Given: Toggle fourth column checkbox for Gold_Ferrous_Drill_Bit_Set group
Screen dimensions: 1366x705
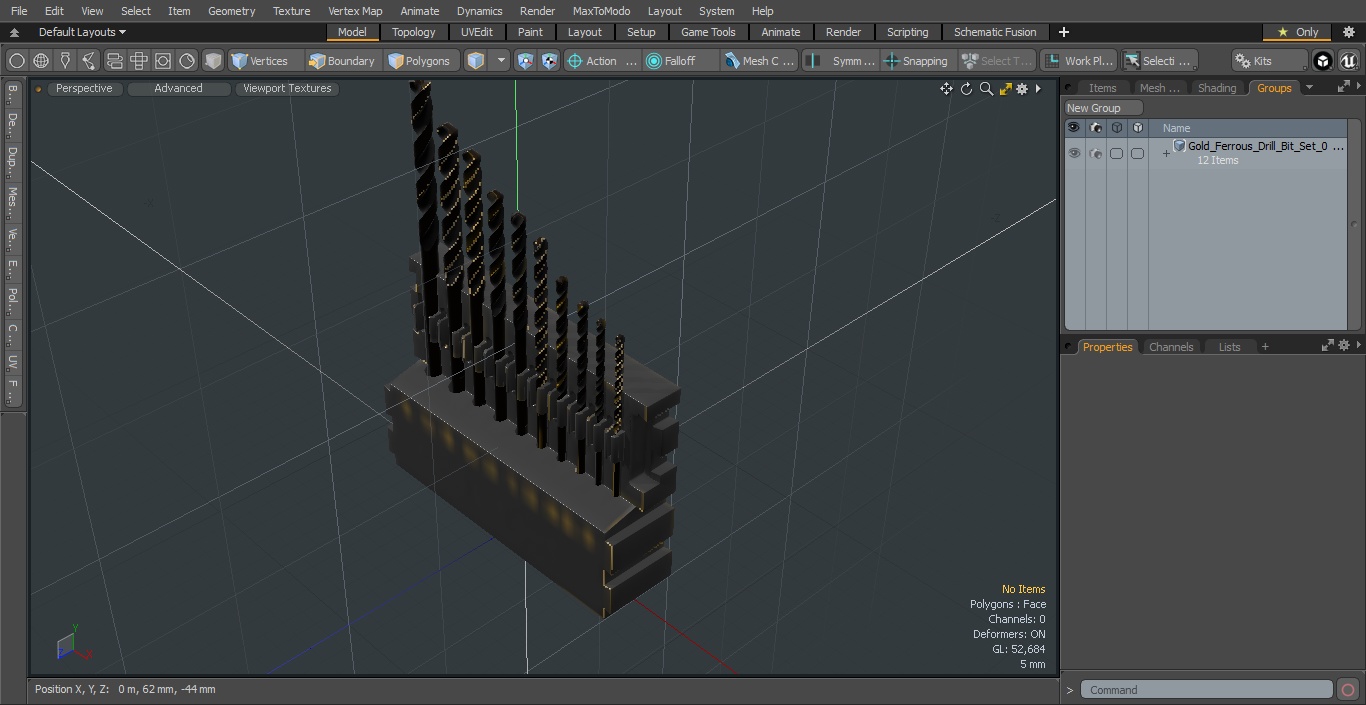Looking at the screenshot, I should 1137,153.
